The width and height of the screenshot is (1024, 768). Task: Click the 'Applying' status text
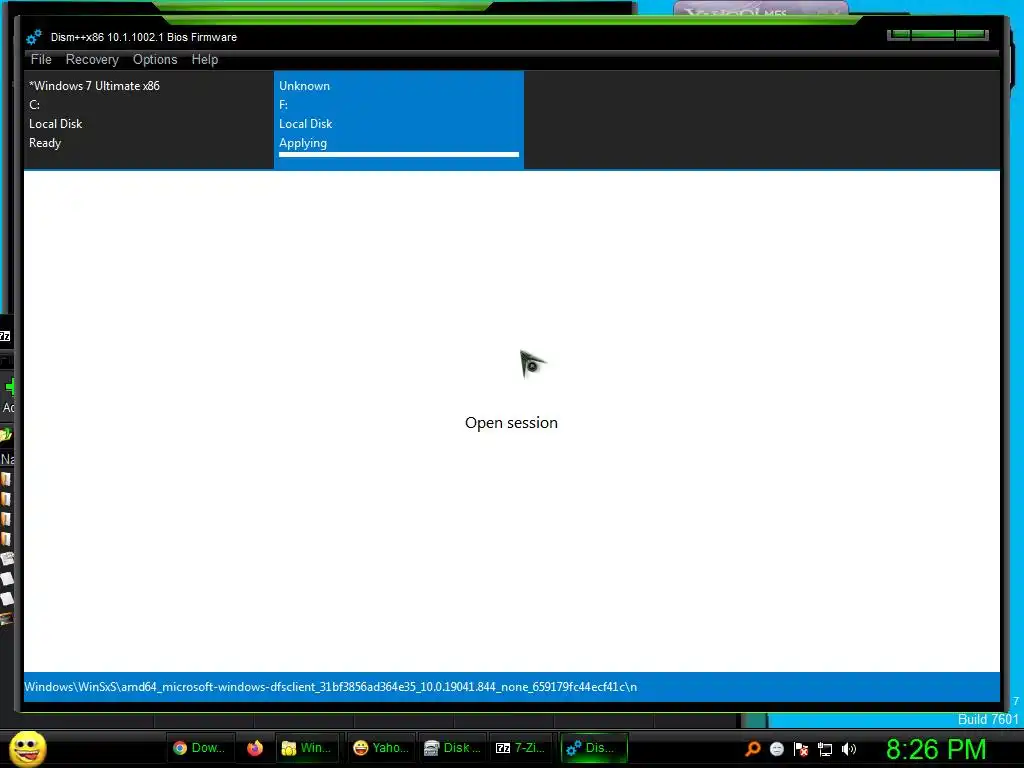click(303, 143)
